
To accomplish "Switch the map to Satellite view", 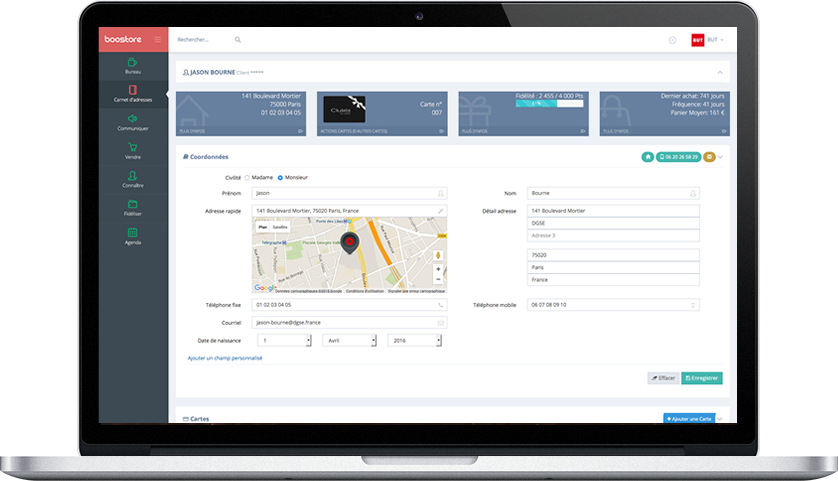I will [280, 227].
